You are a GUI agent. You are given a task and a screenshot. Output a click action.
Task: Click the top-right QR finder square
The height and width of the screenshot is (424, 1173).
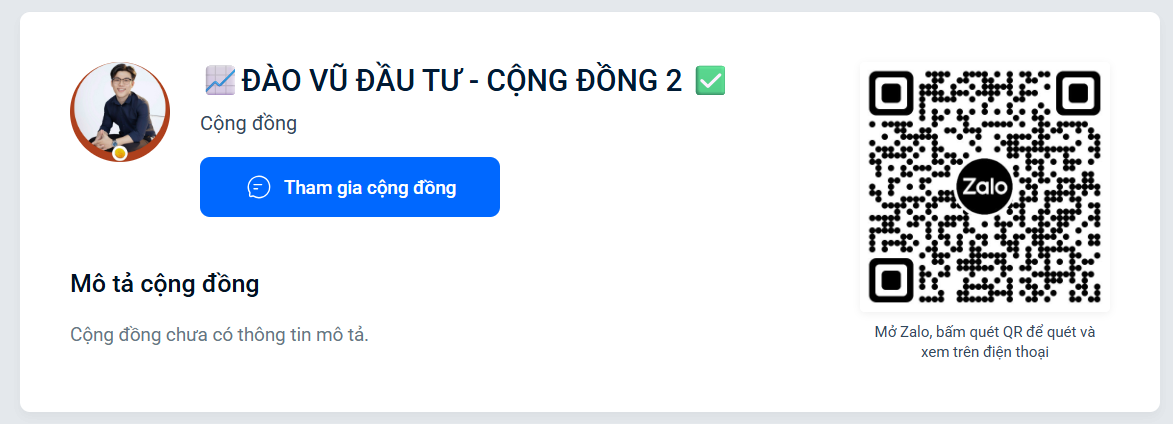pos(1078,93)
